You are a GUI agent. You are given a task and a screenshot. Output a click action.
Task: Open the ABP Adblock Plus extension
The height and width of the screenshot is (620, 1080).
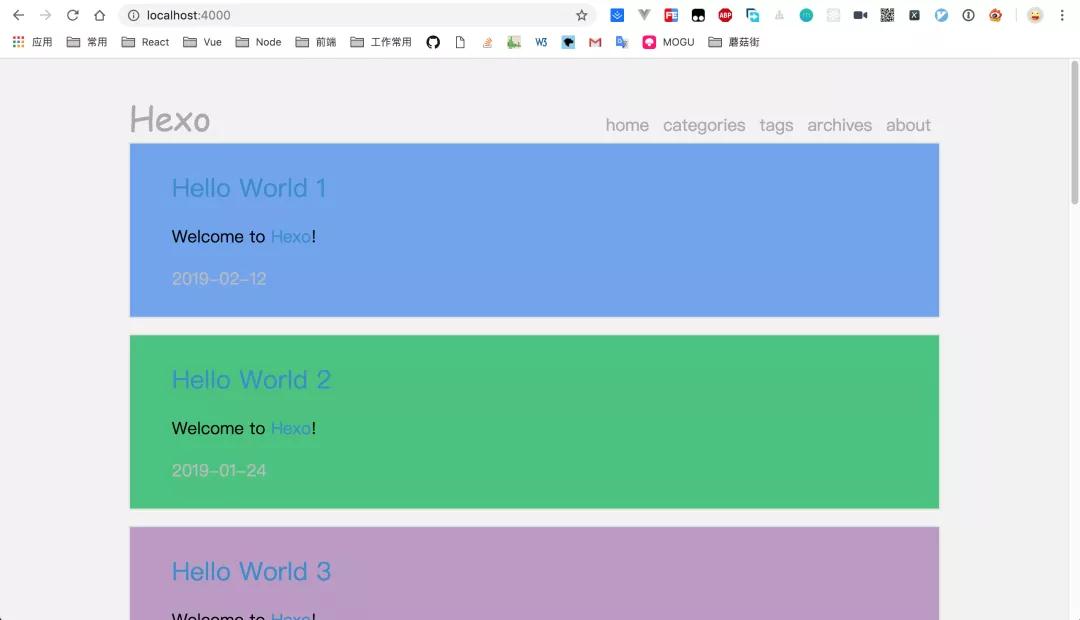point(725,15)
